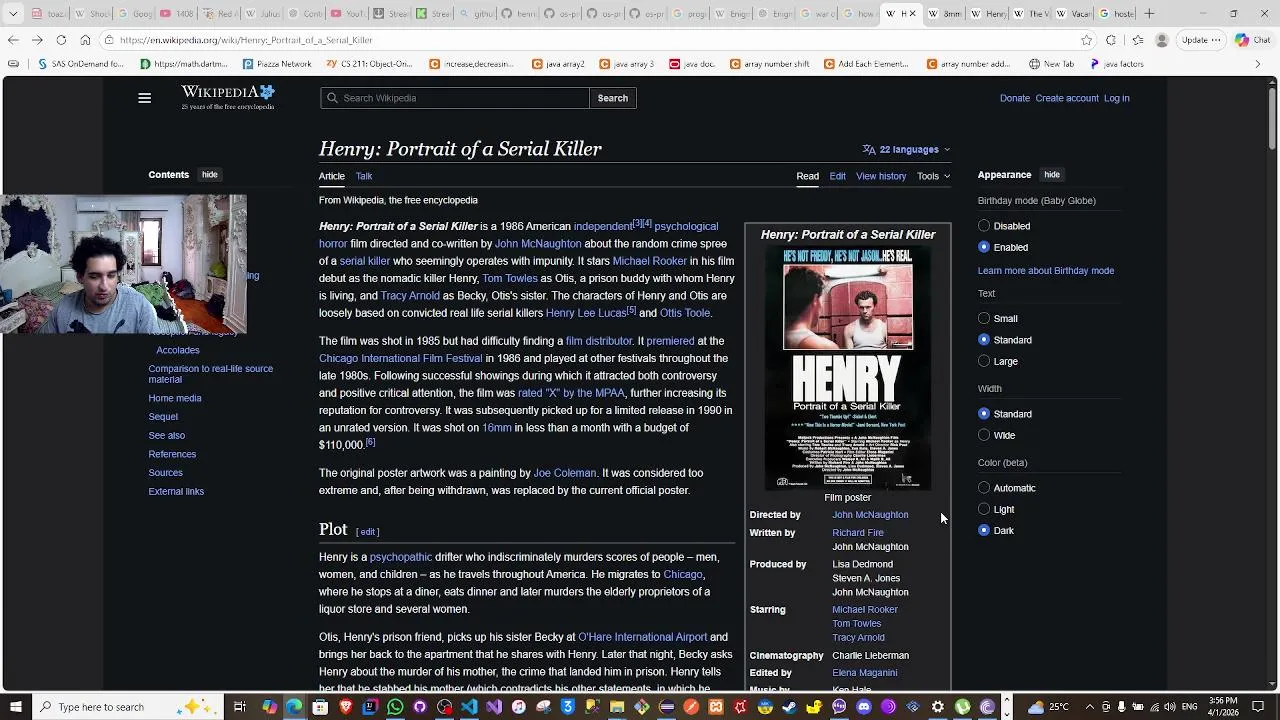Open the browser profile avatar icon
This screenshot has width=1280, height=720.
point(1161,40)
